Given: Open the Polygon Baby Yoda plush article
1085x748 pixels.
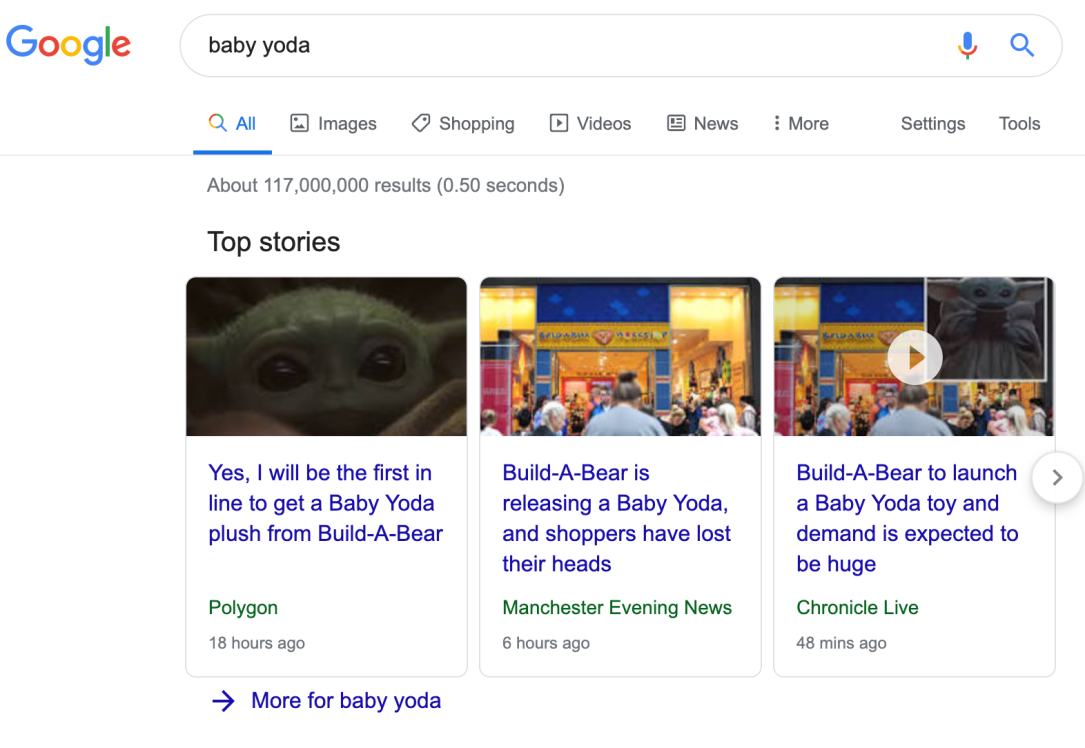Looking at the screenshot, I should coord(319,503).
